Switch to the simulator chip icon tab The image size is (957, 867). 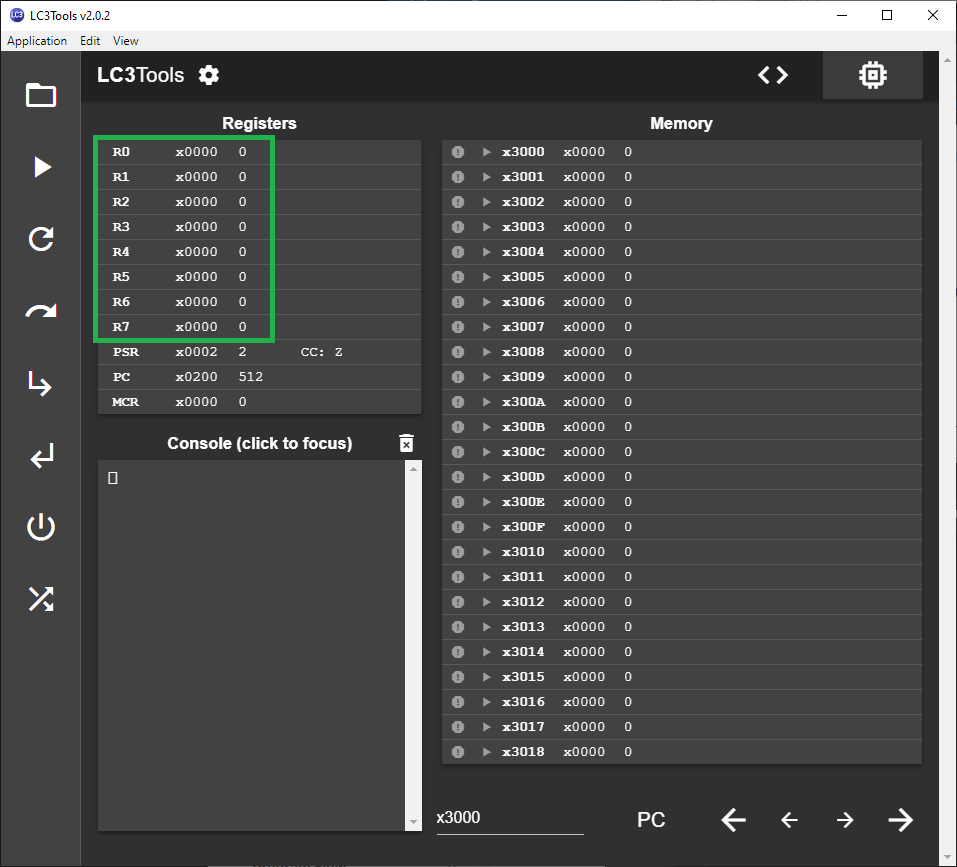(x=873, y=75)
